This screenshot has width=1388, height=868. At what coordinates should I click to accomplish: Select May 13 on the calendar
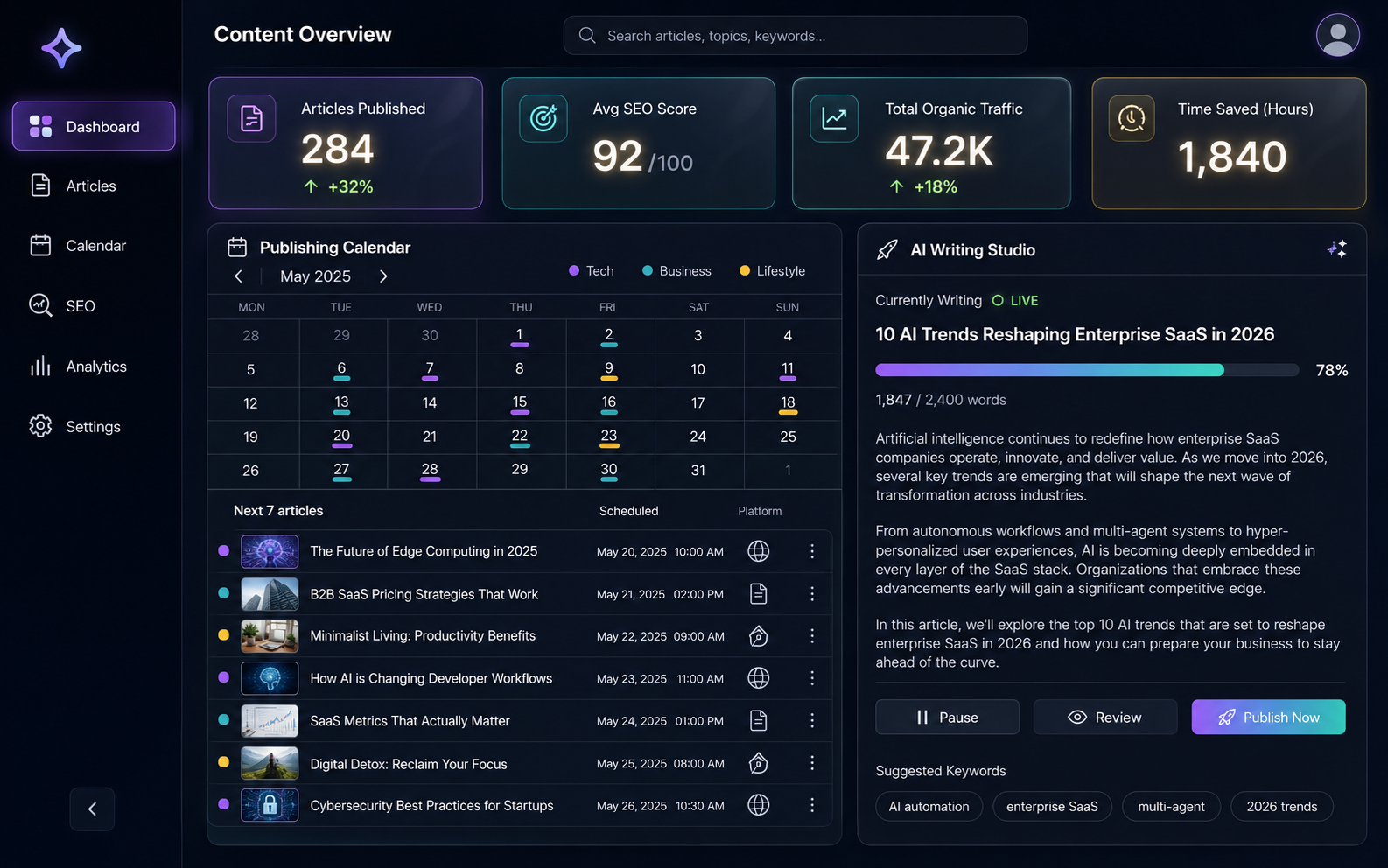pos(341,402)
